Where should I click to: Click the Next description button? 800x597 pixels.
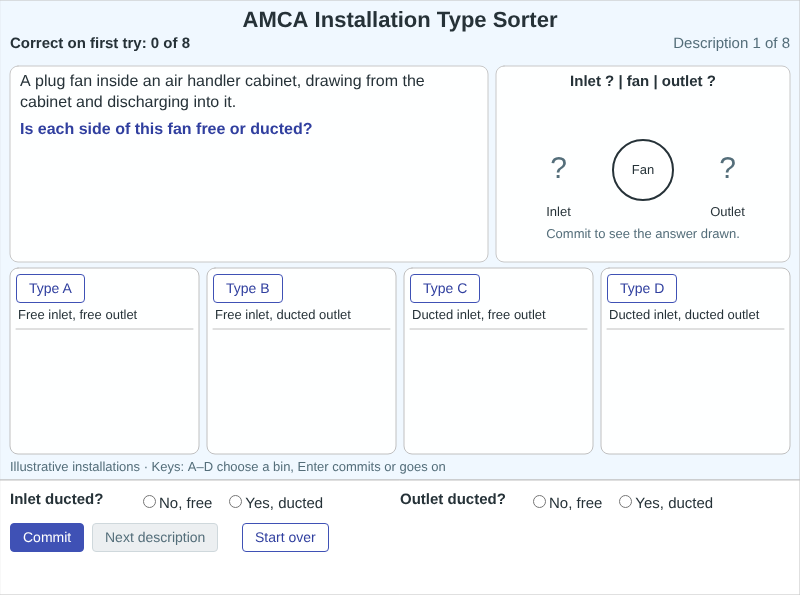[x=155, y=537]
